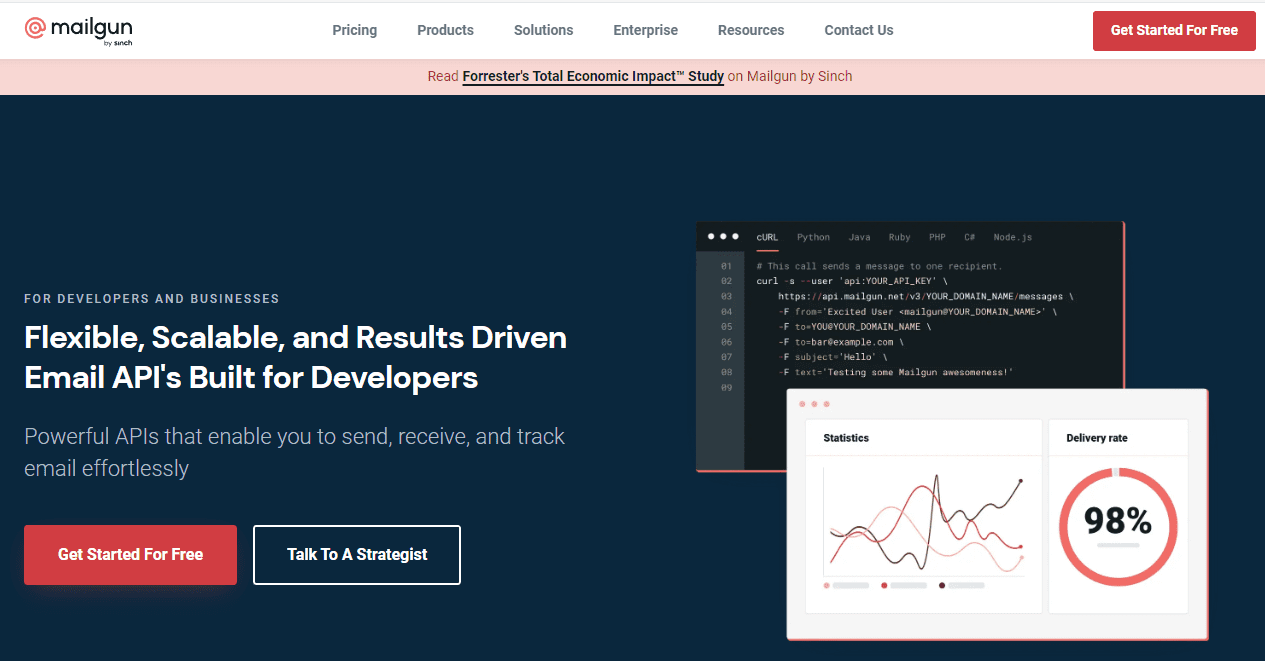This screenshot has width=1265, height=661.
Task: Click the 98% delivery rate ring
Action: [x=1118, y=525]
